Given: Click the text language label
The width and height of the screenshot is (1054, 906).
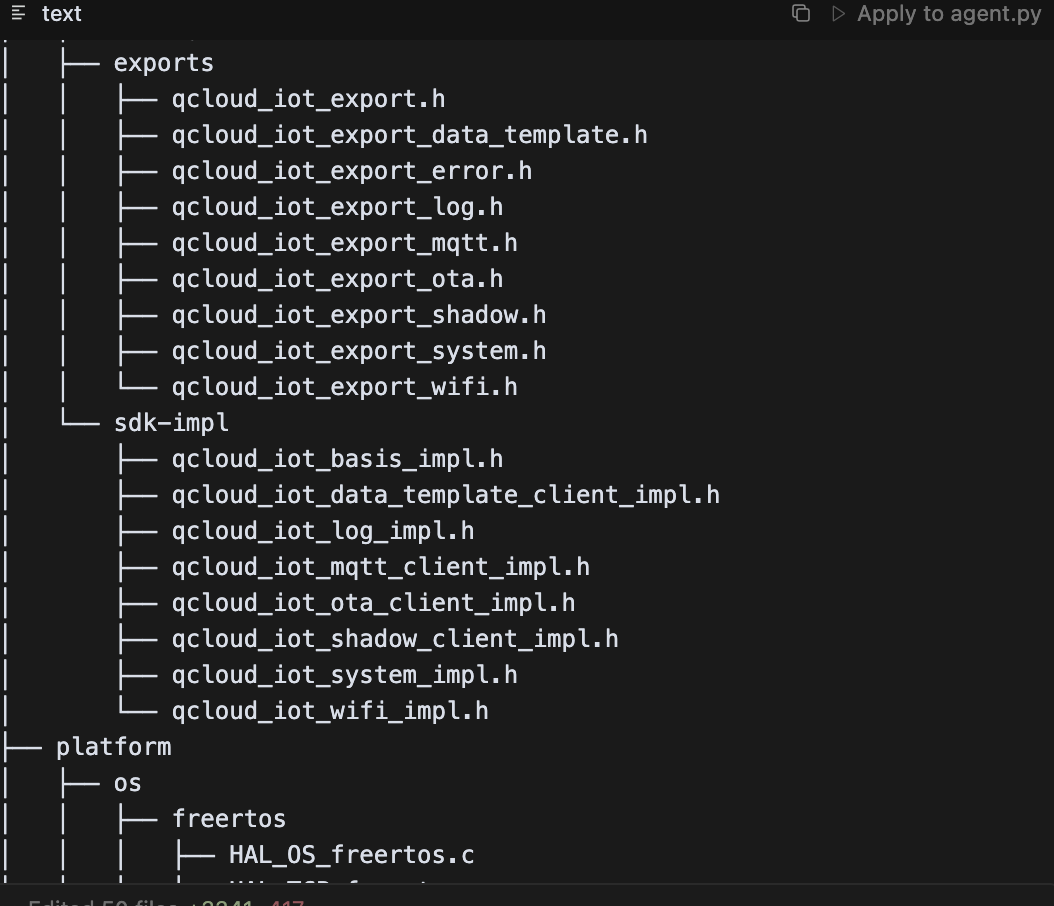Looking at the screenshot, I should [x=62, y=14].
